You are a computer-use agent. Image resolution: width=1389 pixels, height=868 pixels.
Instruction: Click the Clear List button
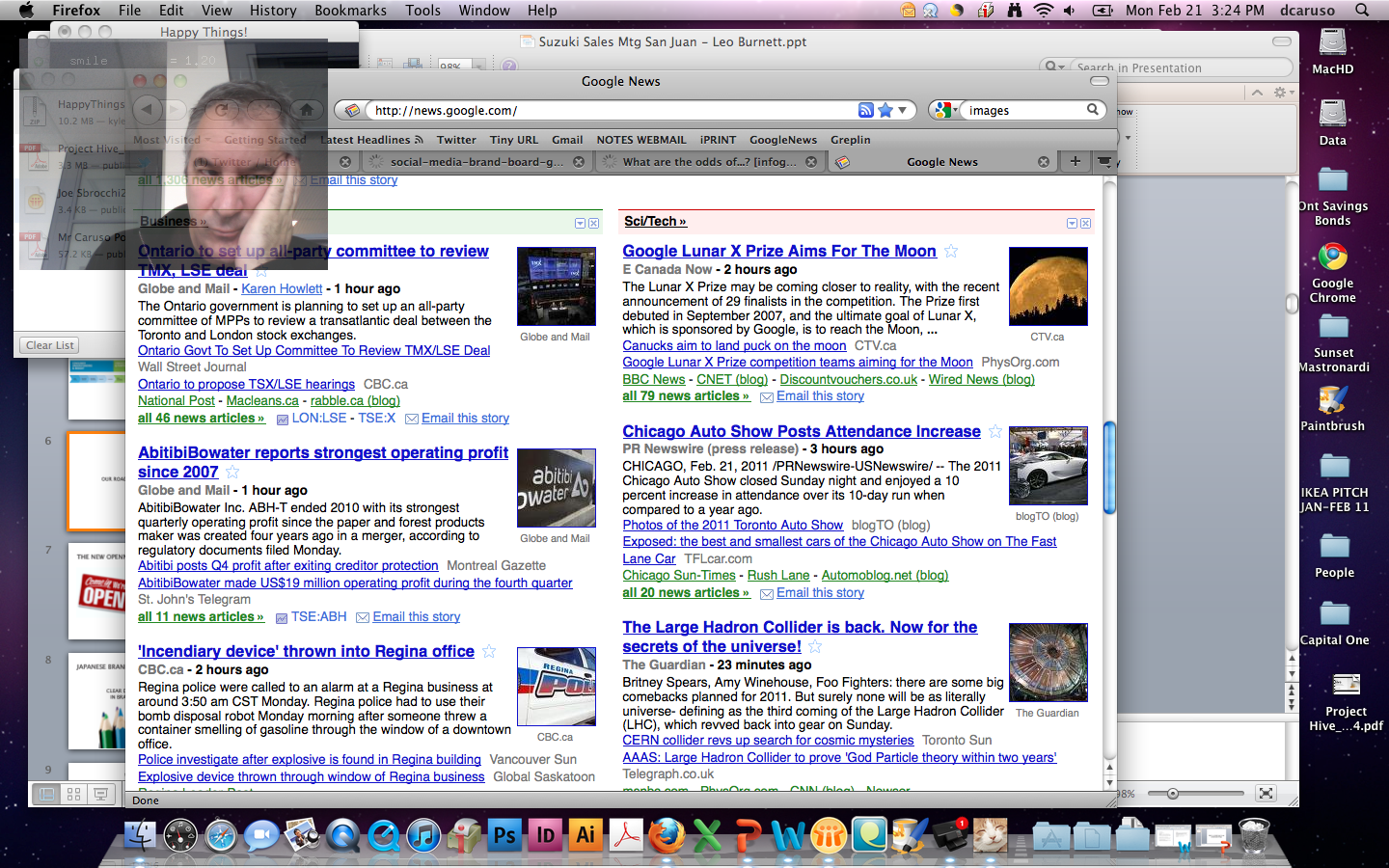click(50, 345)
